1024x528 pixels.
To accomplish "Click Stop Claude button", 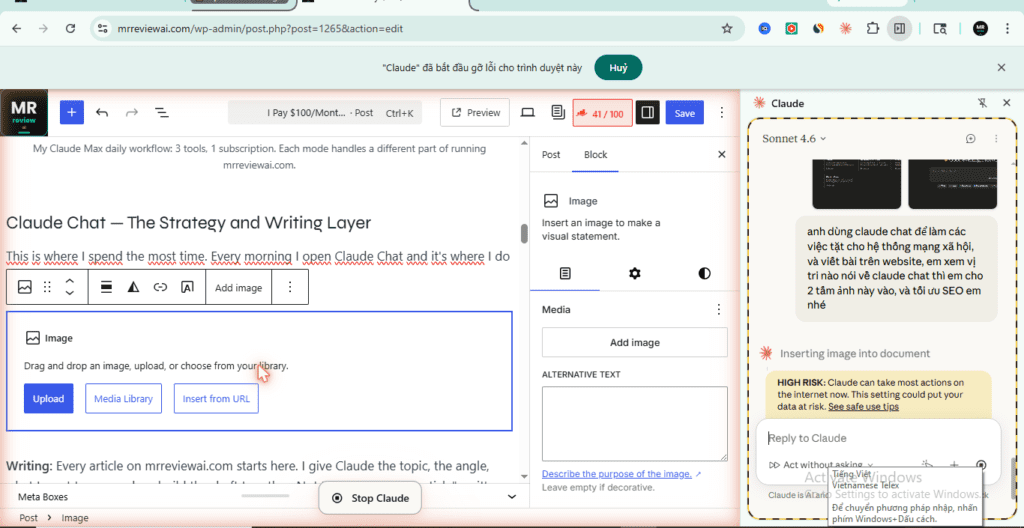I will 370,498.
